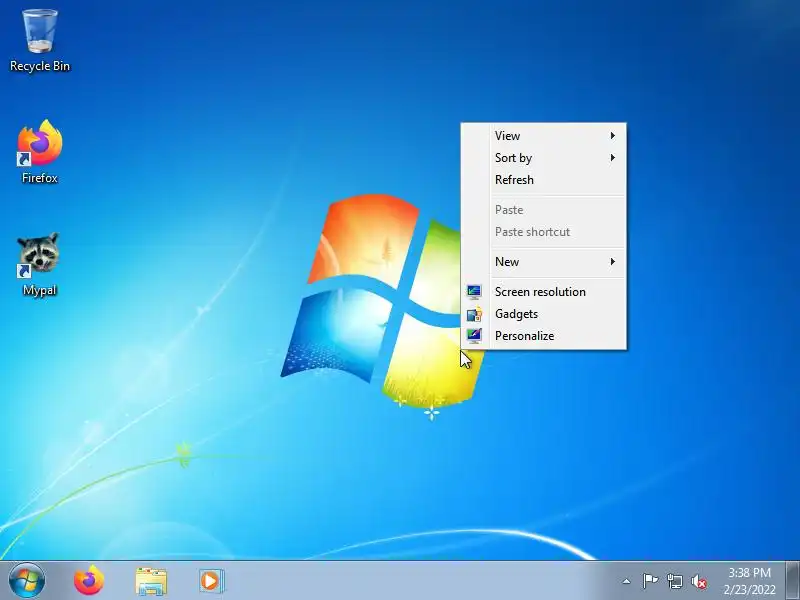Choose Refresh in the context menu
This screenshot has width=800, height=600.
point(543,180)
